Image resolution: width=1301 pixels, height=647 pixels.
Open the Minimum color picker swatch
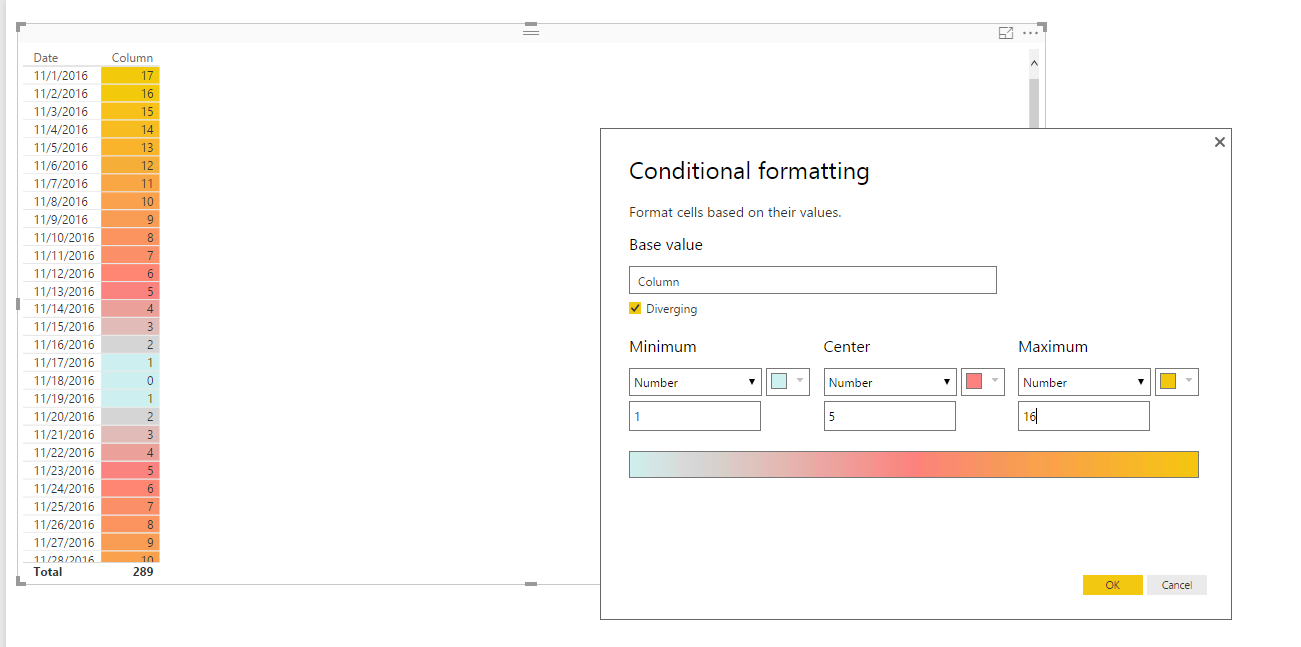tap(788, 382)
